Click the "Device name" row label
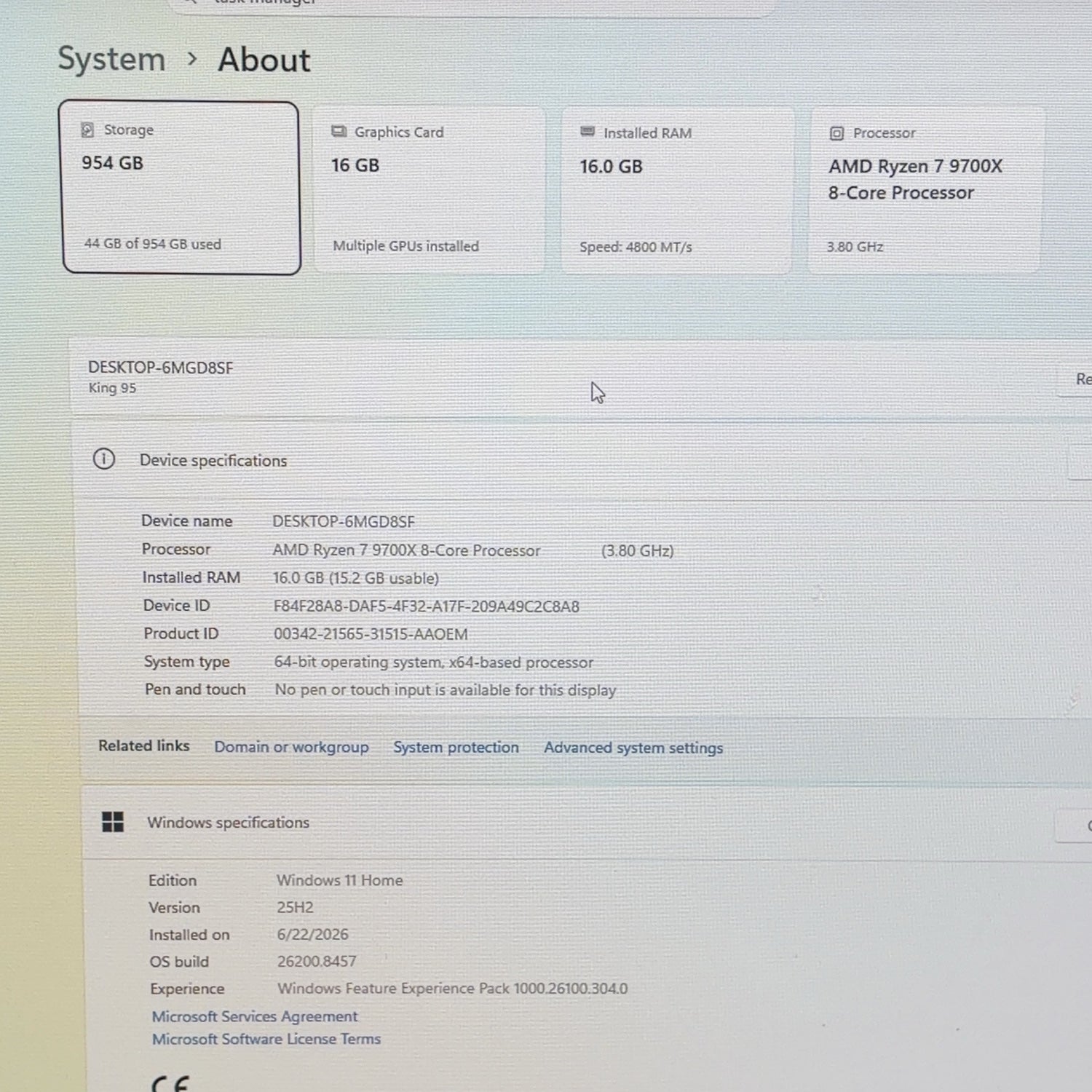1092x1092 pixels. coord(187,521)
